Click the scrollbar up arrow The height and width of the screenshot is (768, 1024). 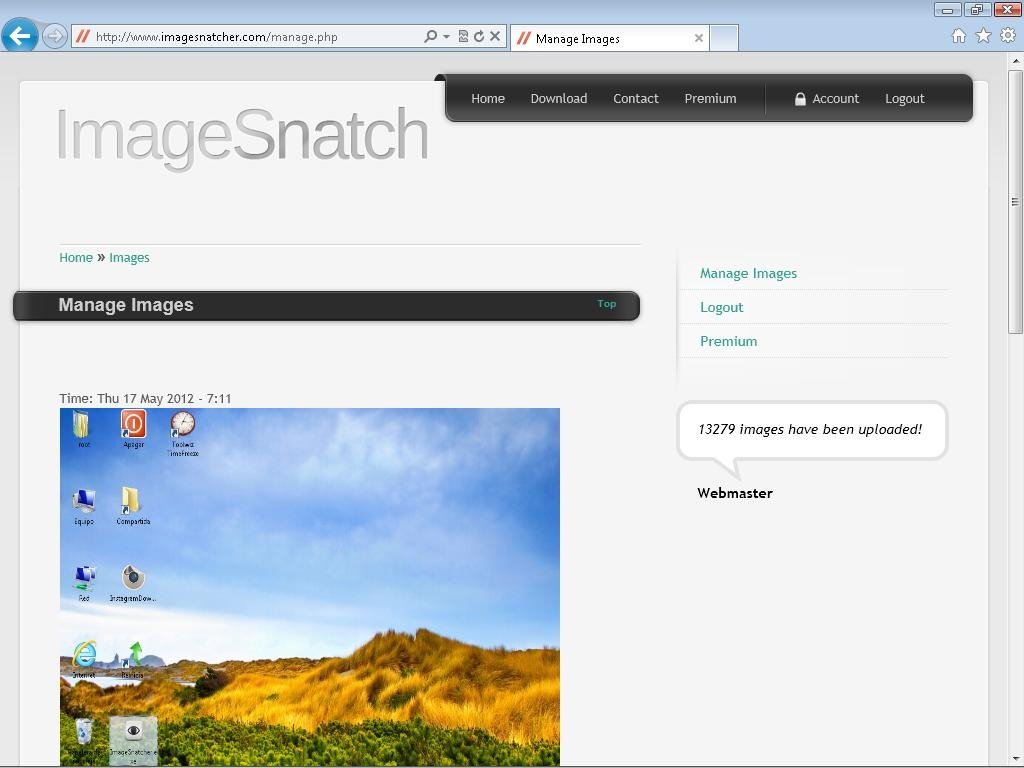click(1015, 61)
